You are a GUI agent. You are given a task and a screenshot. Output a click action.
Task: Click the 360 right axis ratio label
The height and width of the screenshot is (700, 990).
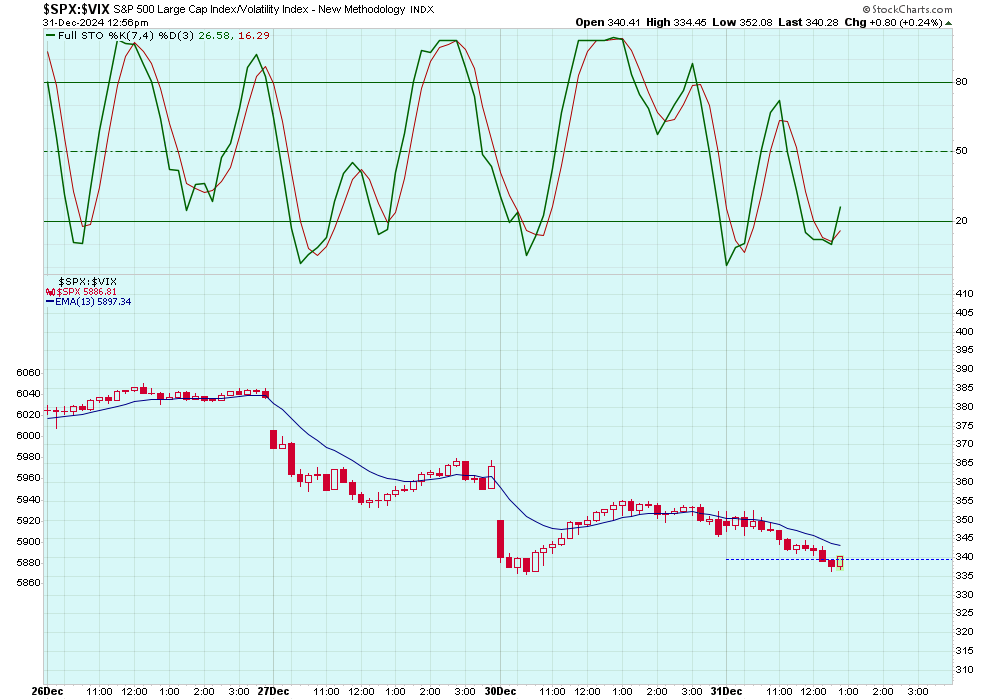pos(964,482)
